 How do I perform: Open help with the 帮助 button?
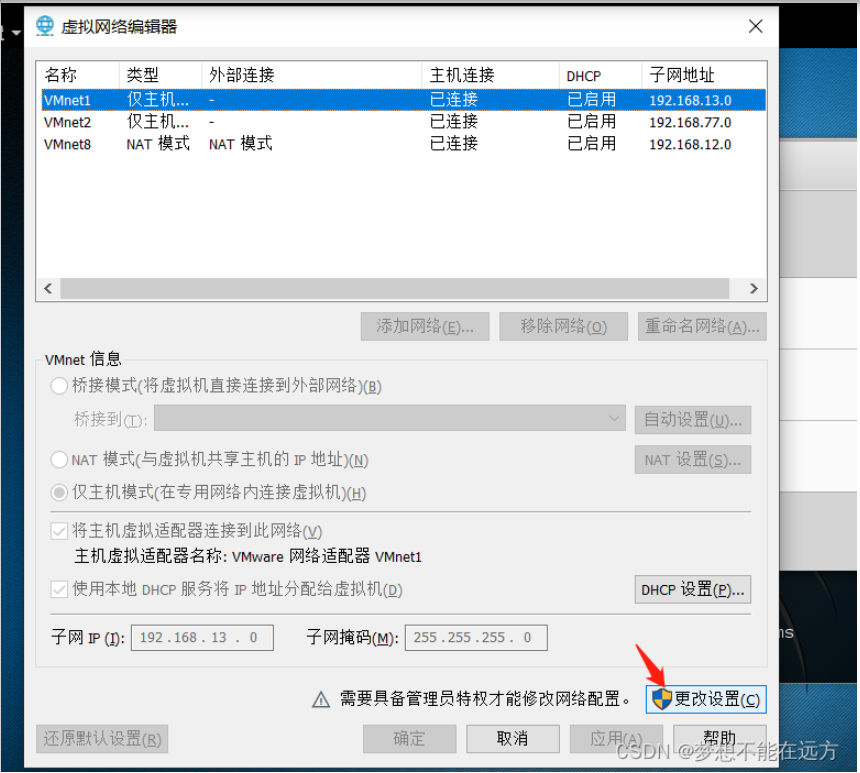point(720,739)
